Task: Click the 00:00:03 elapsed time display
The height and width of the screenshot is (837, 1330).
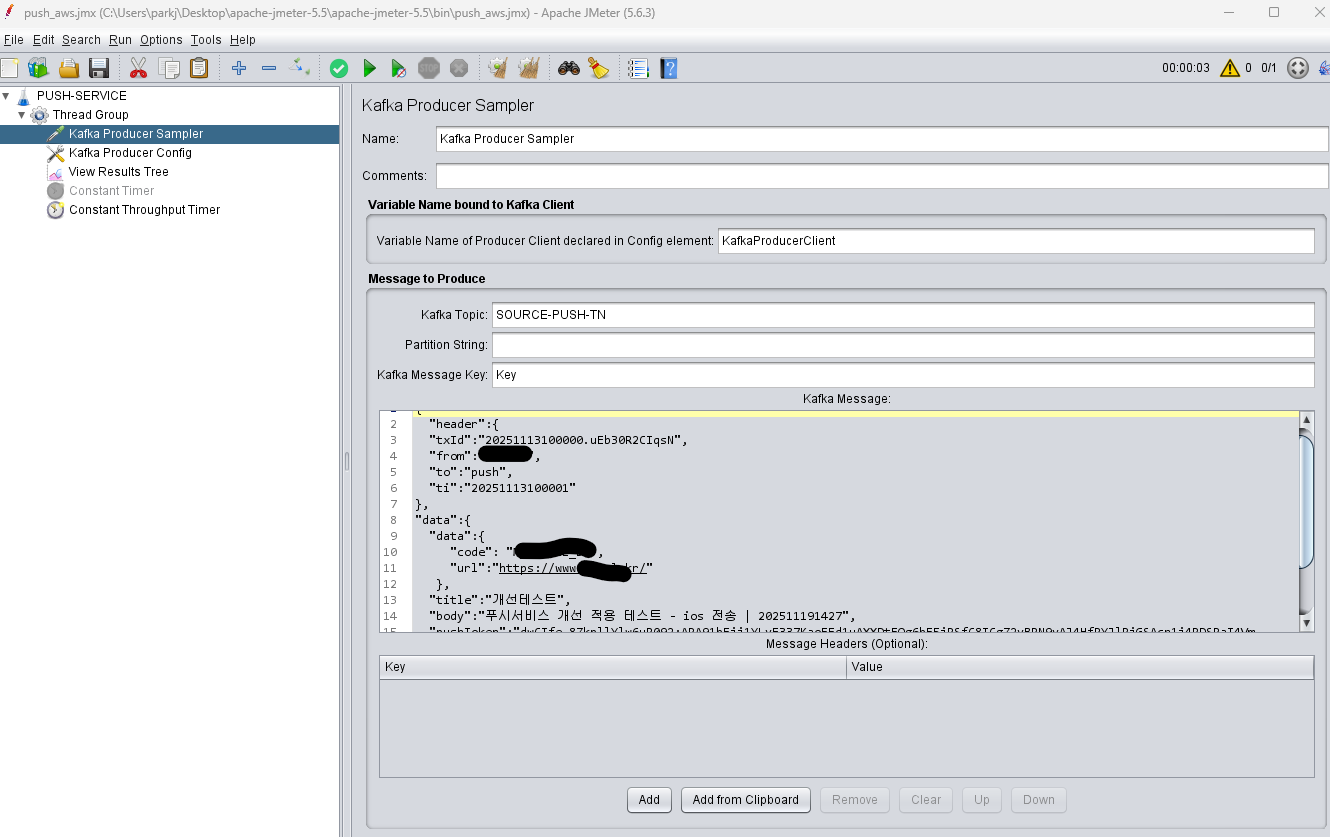Action: (1186, 68)
